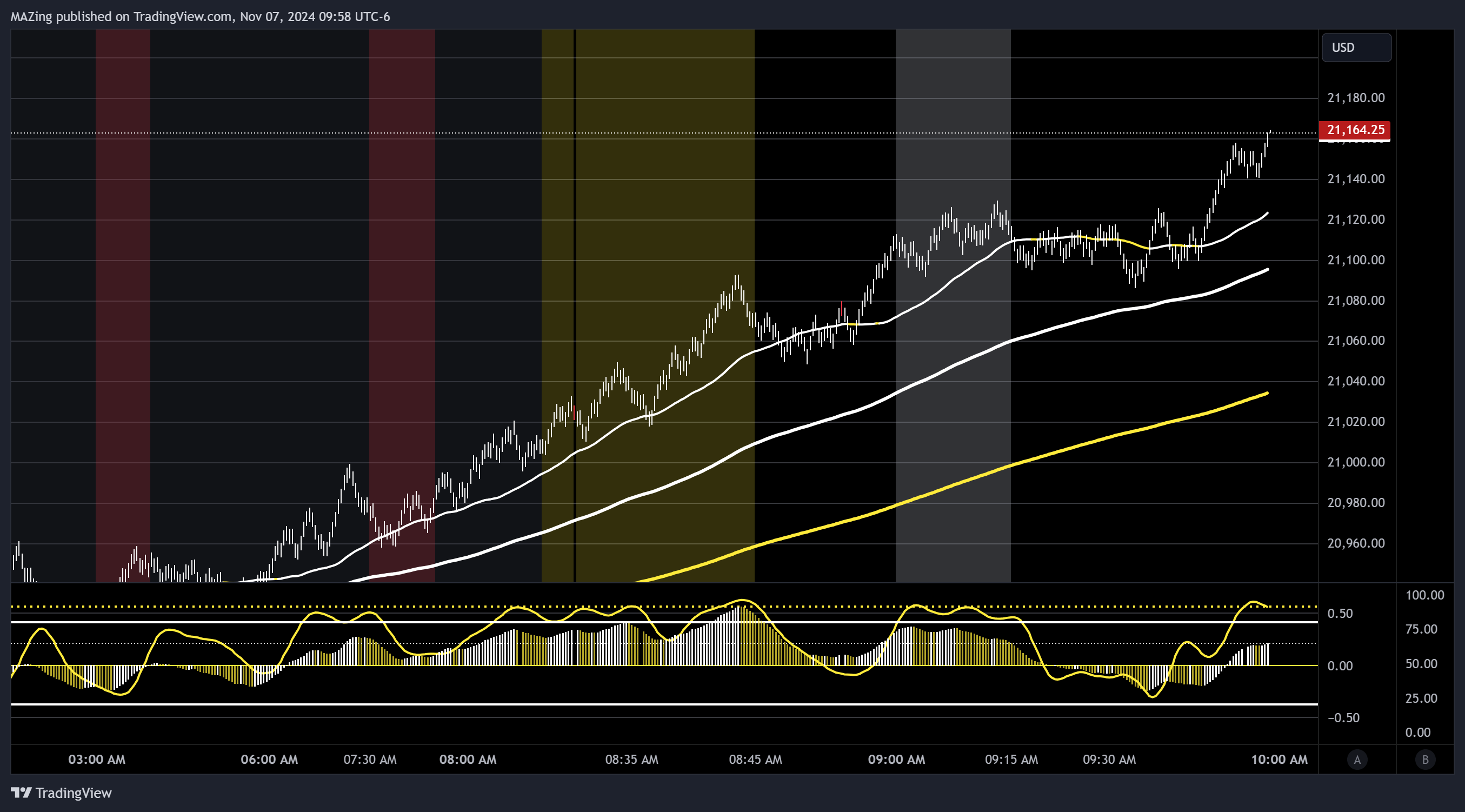The width and height of the screenshot is (1465, 812).
Task: Click the TradingView logo
Action: pyautogui.click(x=62, y=793)
